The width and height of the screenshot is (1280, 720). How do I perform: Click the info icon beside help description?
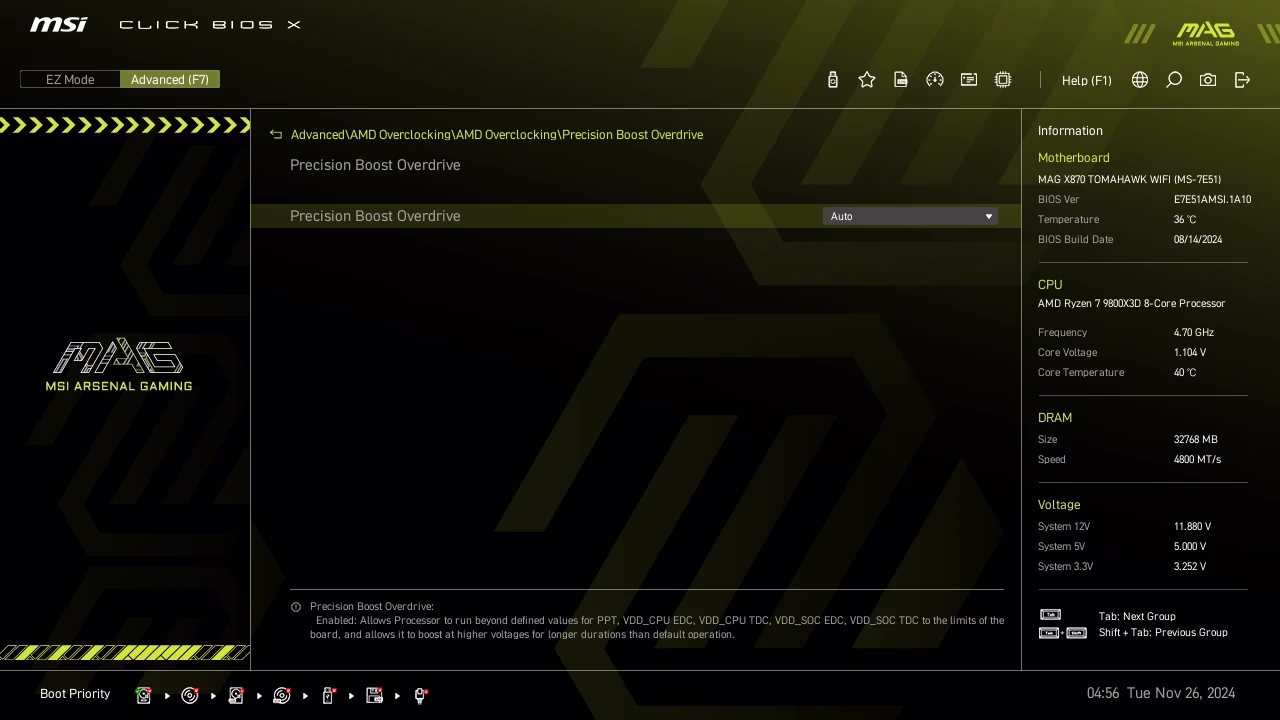click(296, 607)
